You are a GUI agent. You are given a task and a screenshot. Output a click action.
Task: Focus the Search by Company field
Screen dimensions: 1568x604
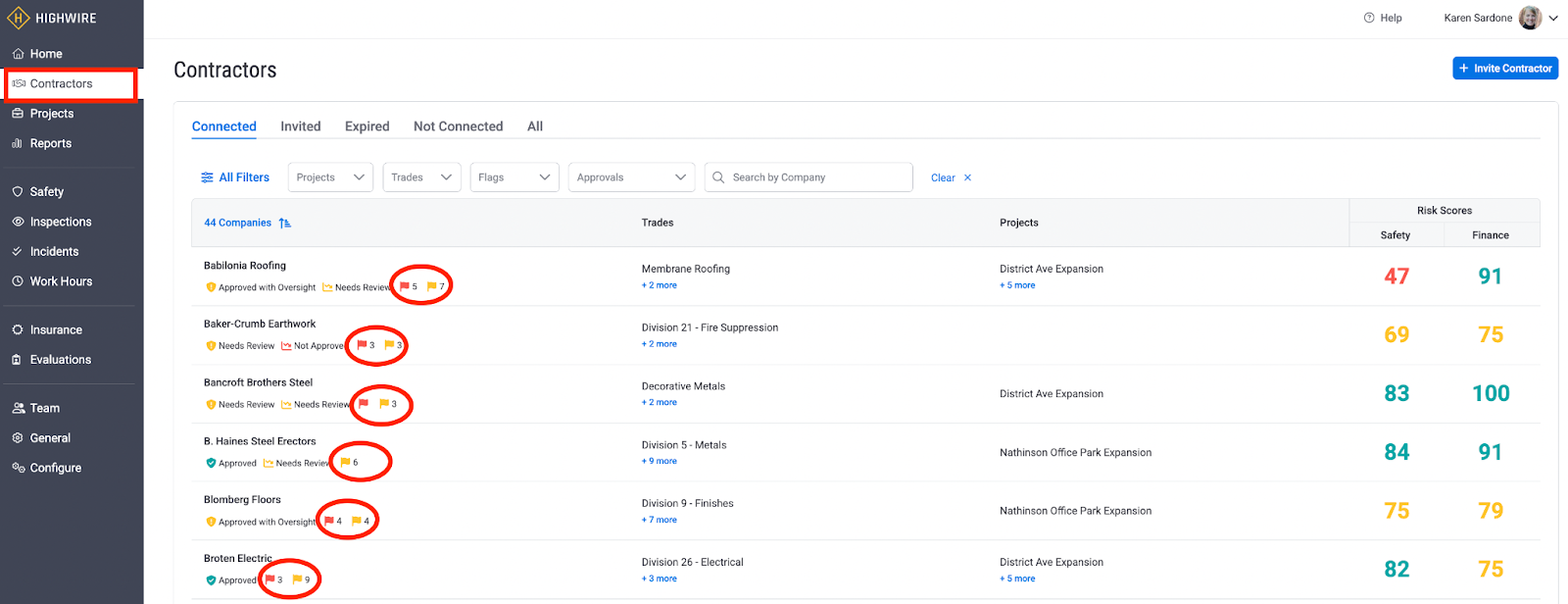[808, 177]
